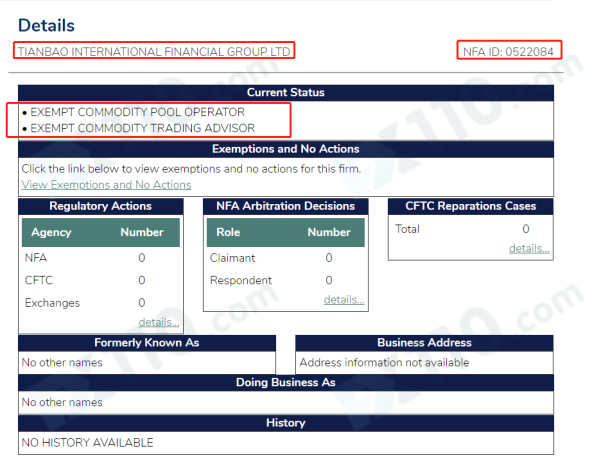Click the 0 count beside Respondent

329,281
